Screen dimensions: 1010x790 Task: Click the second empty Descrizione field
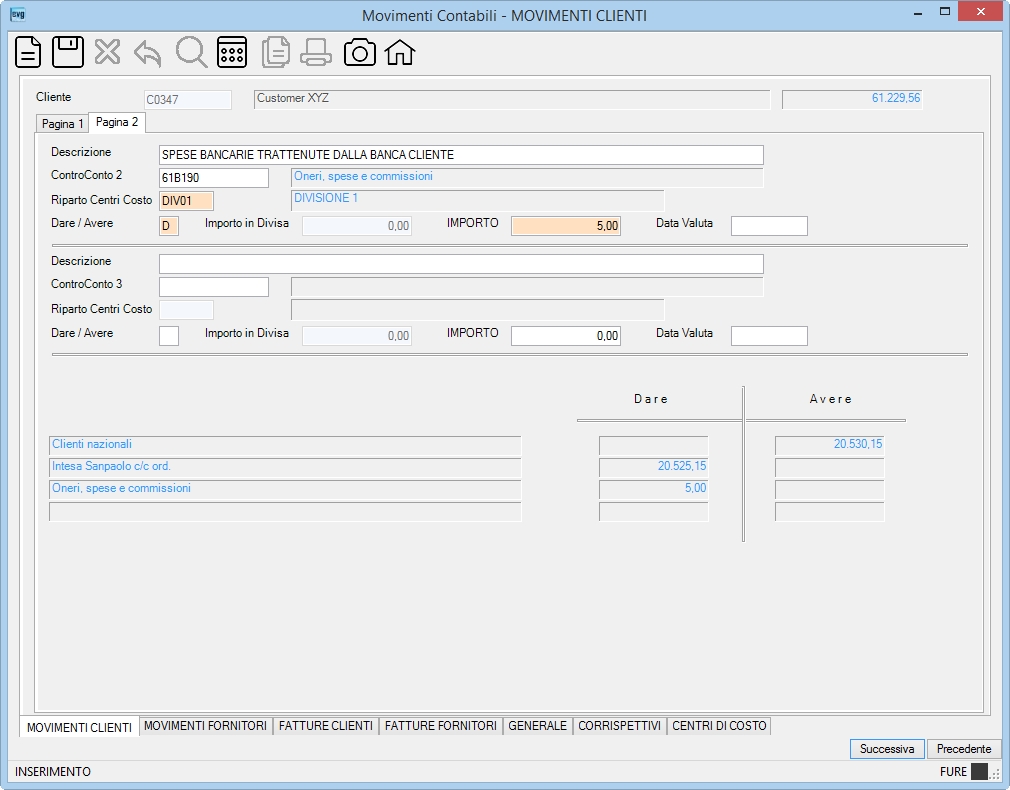tap(461, 264)
